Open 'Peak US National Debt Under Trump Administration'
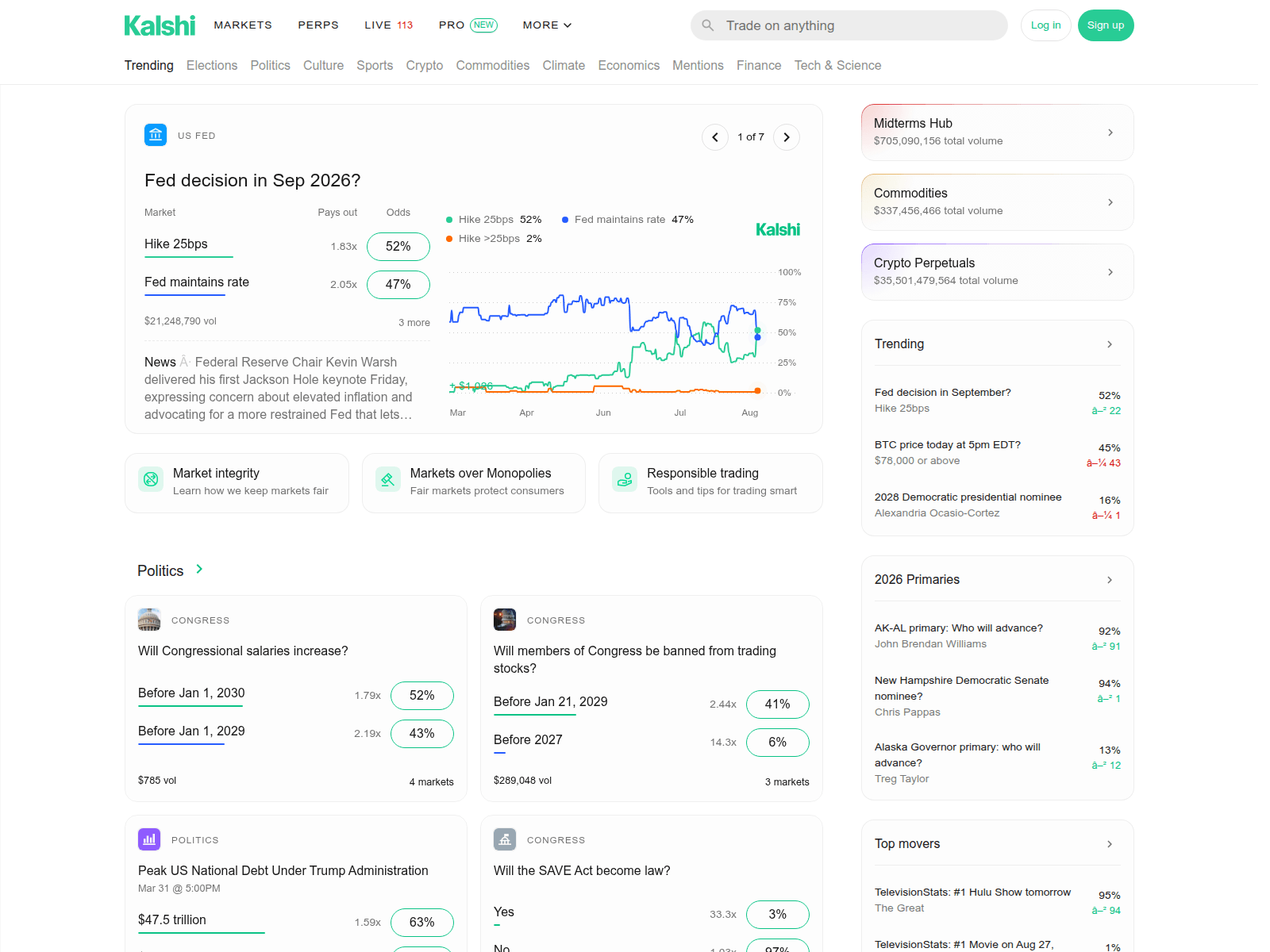The image size is (1270, 952). (x=283, y=871)
